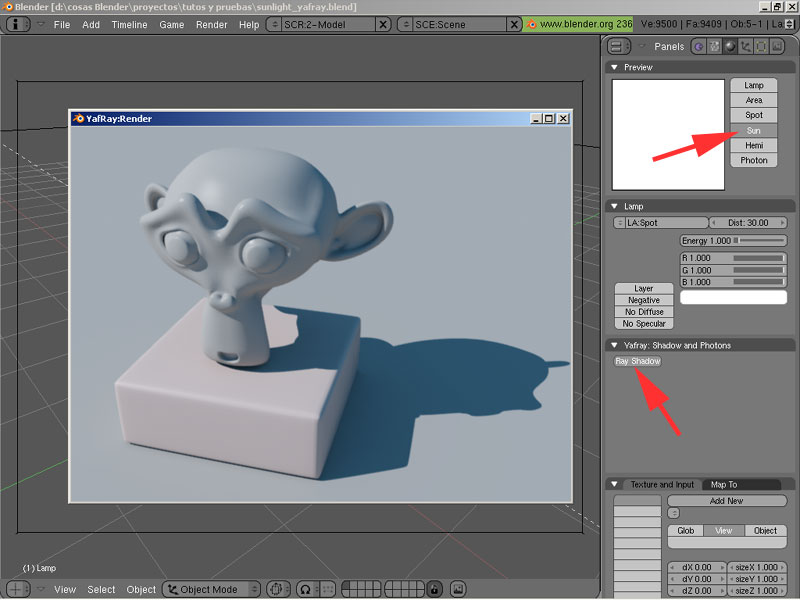Open the texture browse arrows under Add New
The width and height of the screenshot is (800, 600).
tap(673, 513)
